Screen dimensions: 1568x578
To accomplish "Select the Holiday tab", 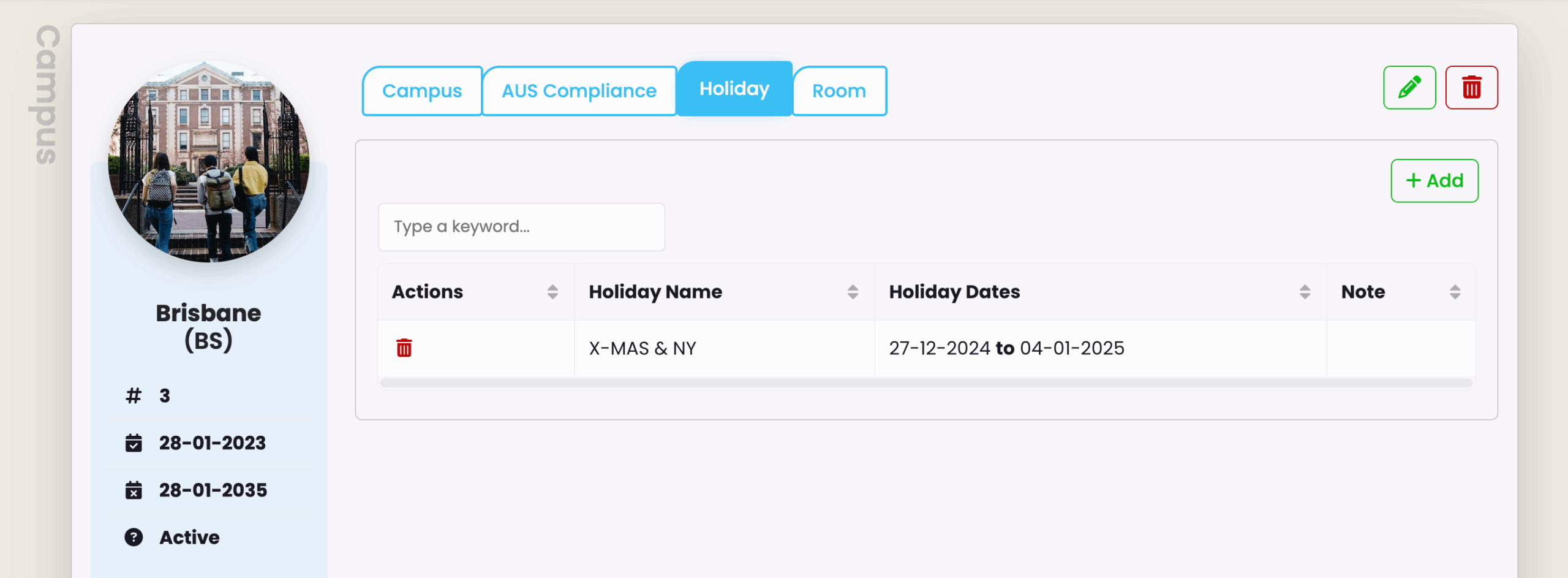I will pyautogui.click(x=734, y=88).
